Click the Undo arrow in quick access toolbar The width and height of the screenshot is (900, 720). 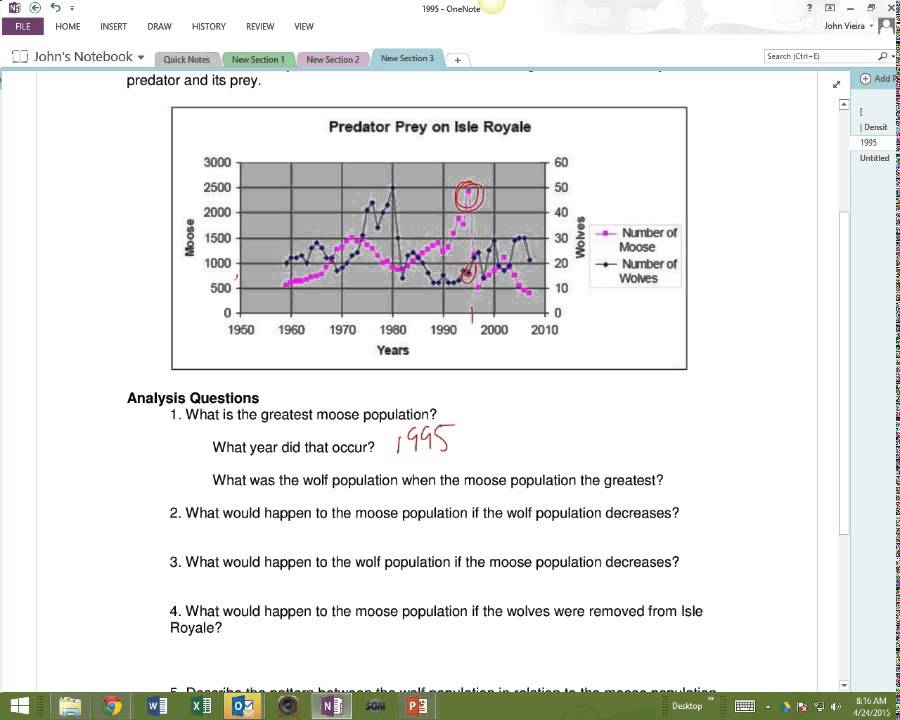55,7
